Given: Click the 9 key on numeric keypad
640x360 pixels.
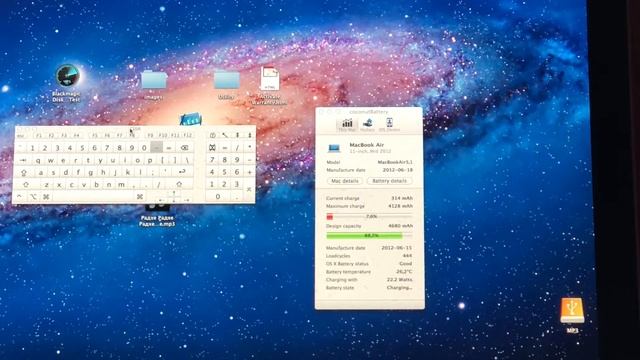Looking at the screenshot, I should [237, 160].
